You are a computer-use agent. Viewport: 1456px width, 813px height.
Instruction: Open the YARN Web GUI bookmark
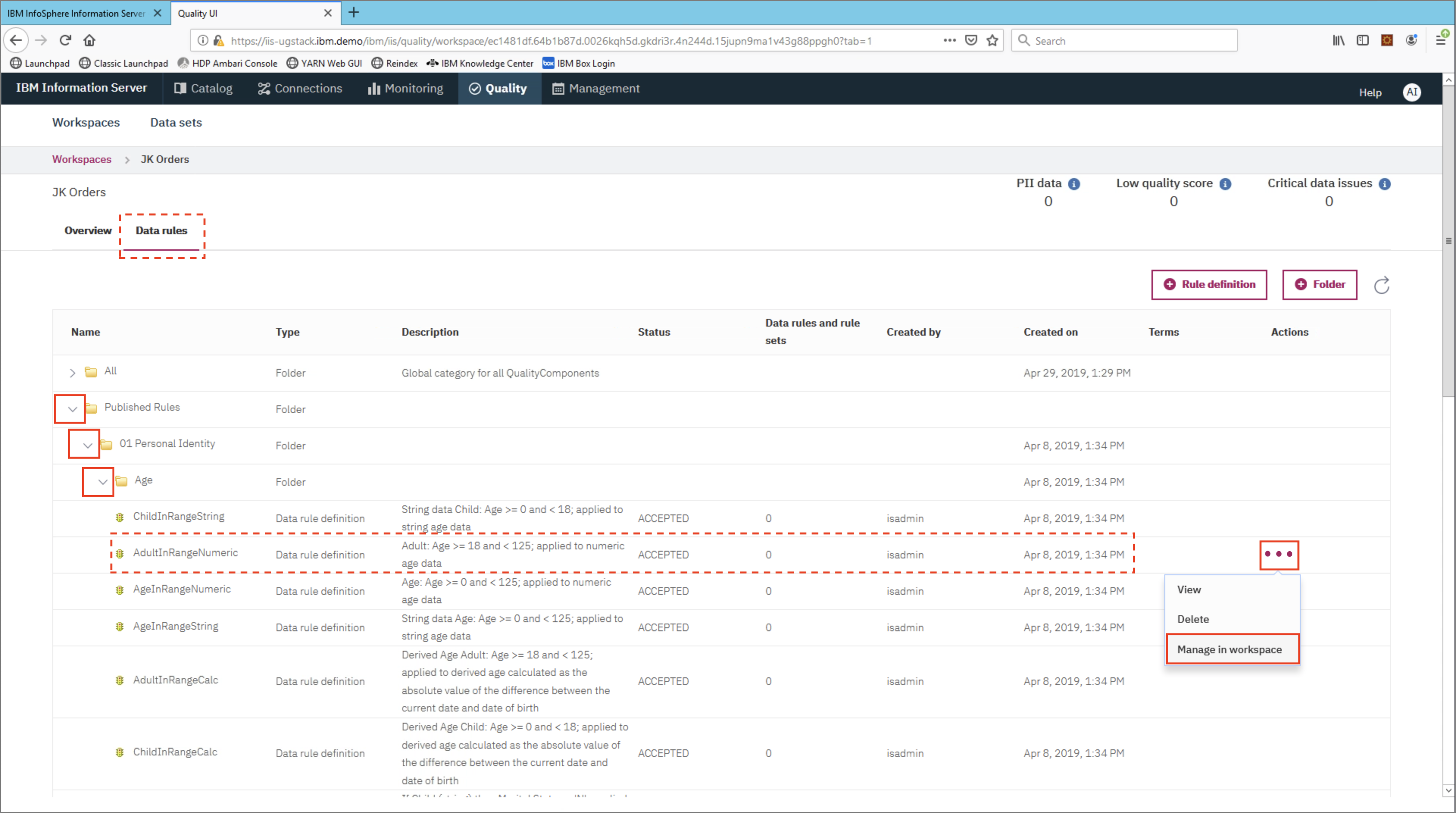325,63
